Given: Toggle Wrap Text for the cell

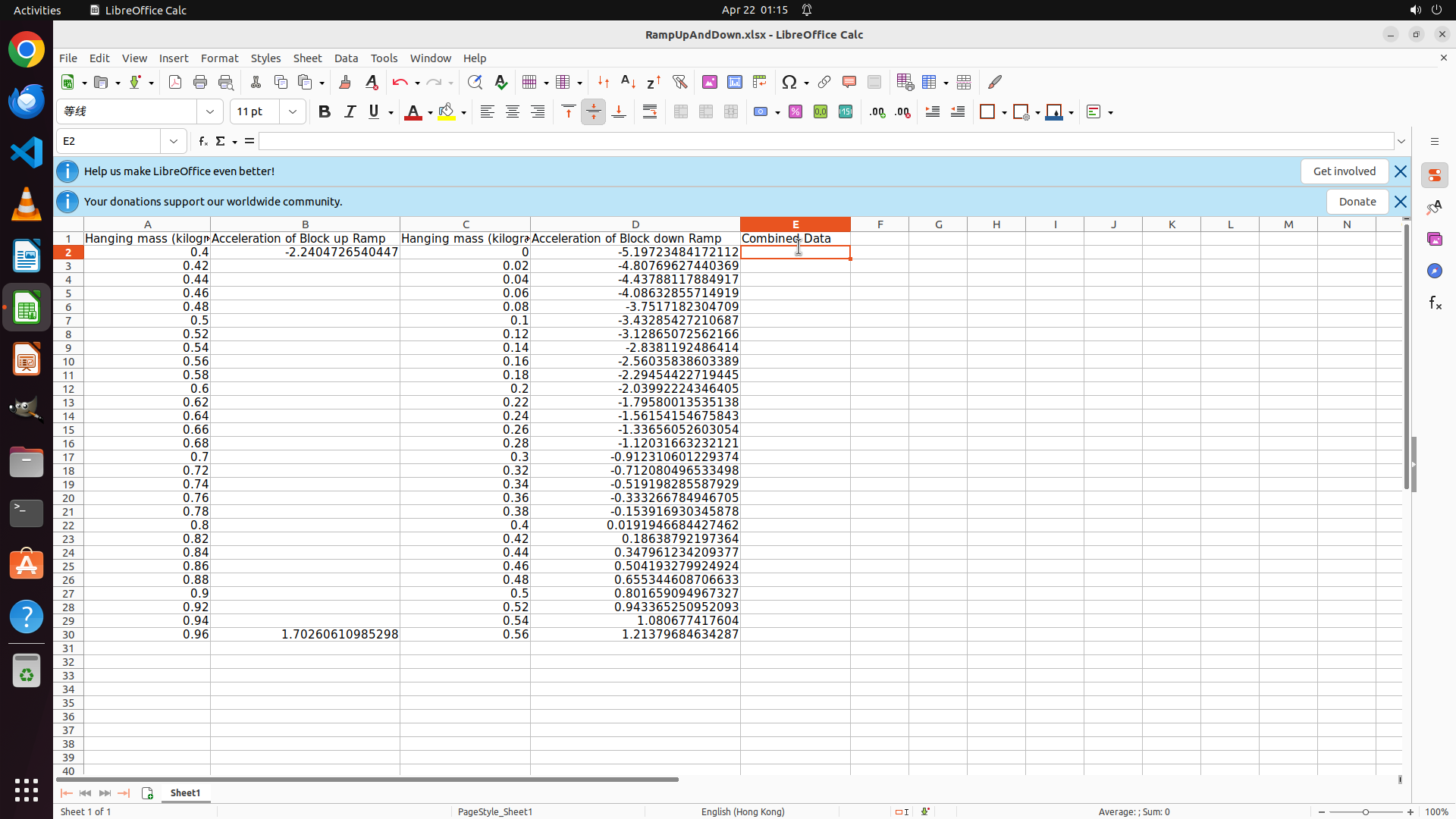Looking at the screenshot, I should pos(650,112).
